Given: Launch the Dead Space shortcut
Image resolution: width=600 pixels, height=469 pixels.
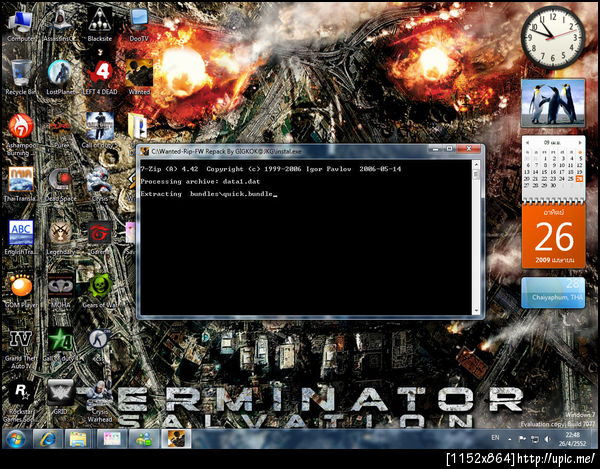Looking at the screenshot, I should (x=60, y=184).
